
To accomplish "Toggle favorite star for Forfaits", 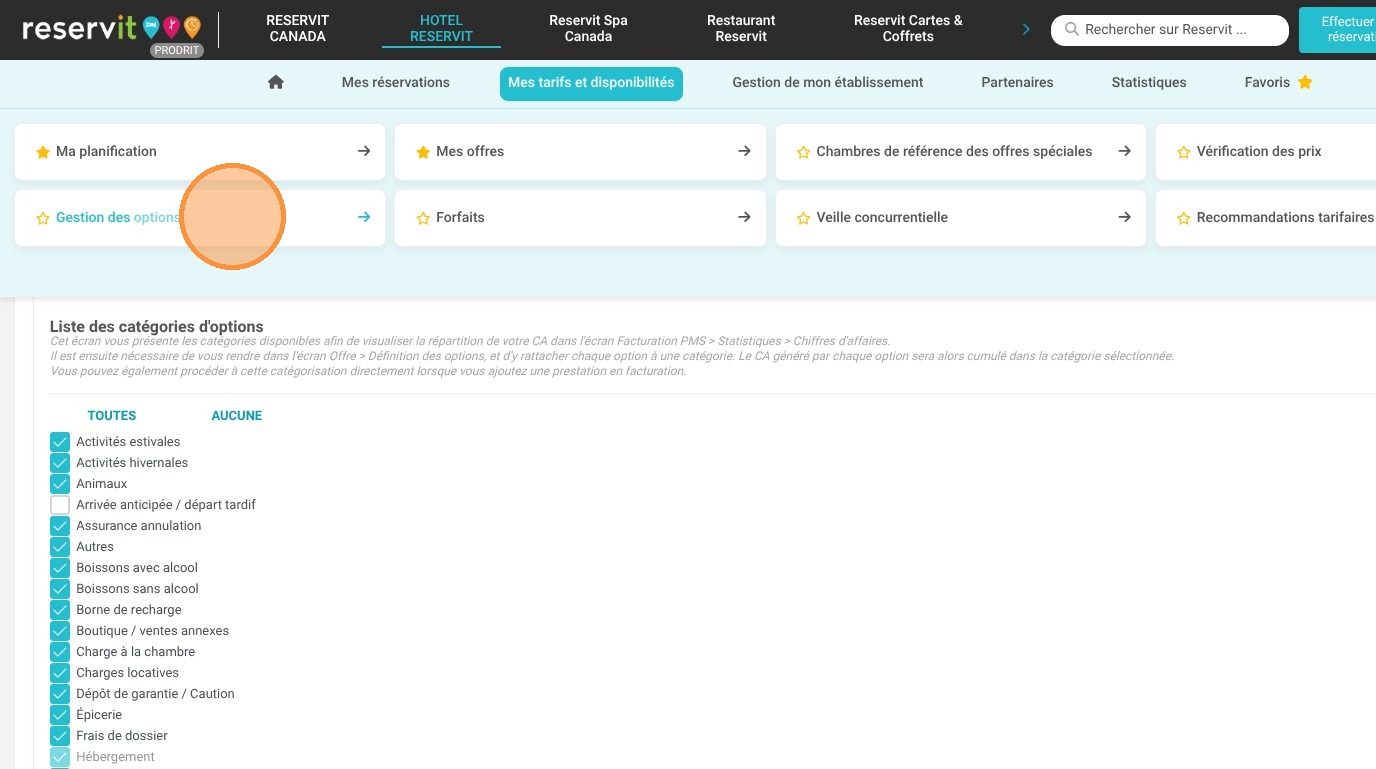I will click(423, 218).
